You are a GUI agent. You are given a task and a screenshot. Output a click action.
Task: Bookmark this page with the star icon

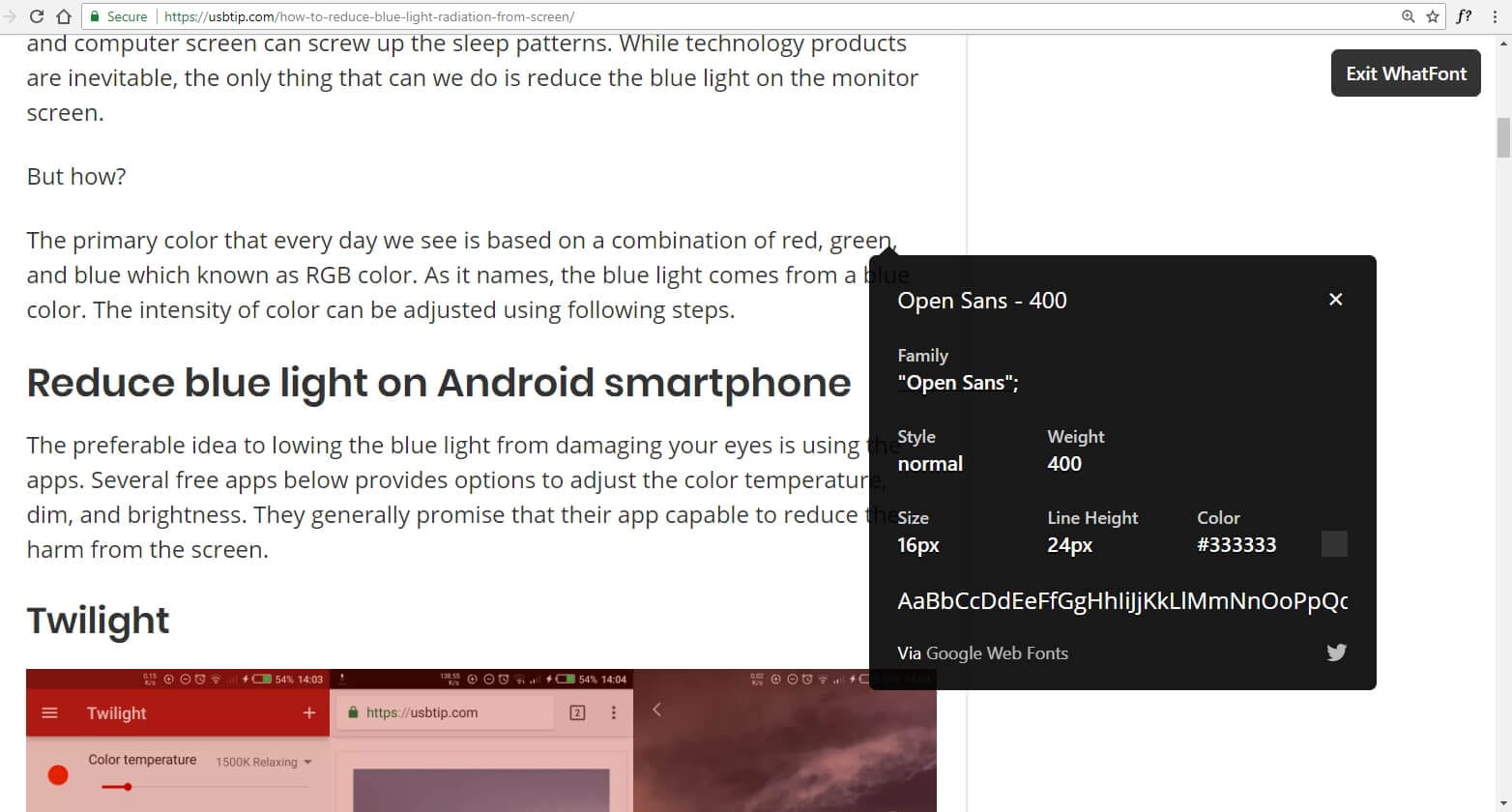(1433, 16)
